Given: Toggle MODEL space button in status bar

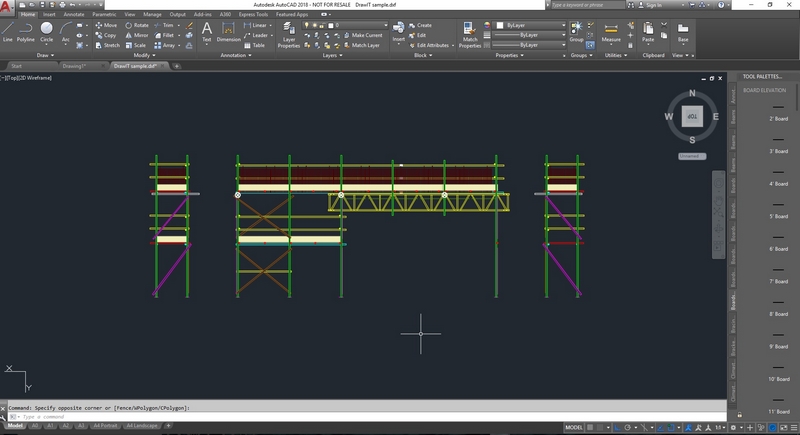Looking at the screenshot, I should click(575, 426).
